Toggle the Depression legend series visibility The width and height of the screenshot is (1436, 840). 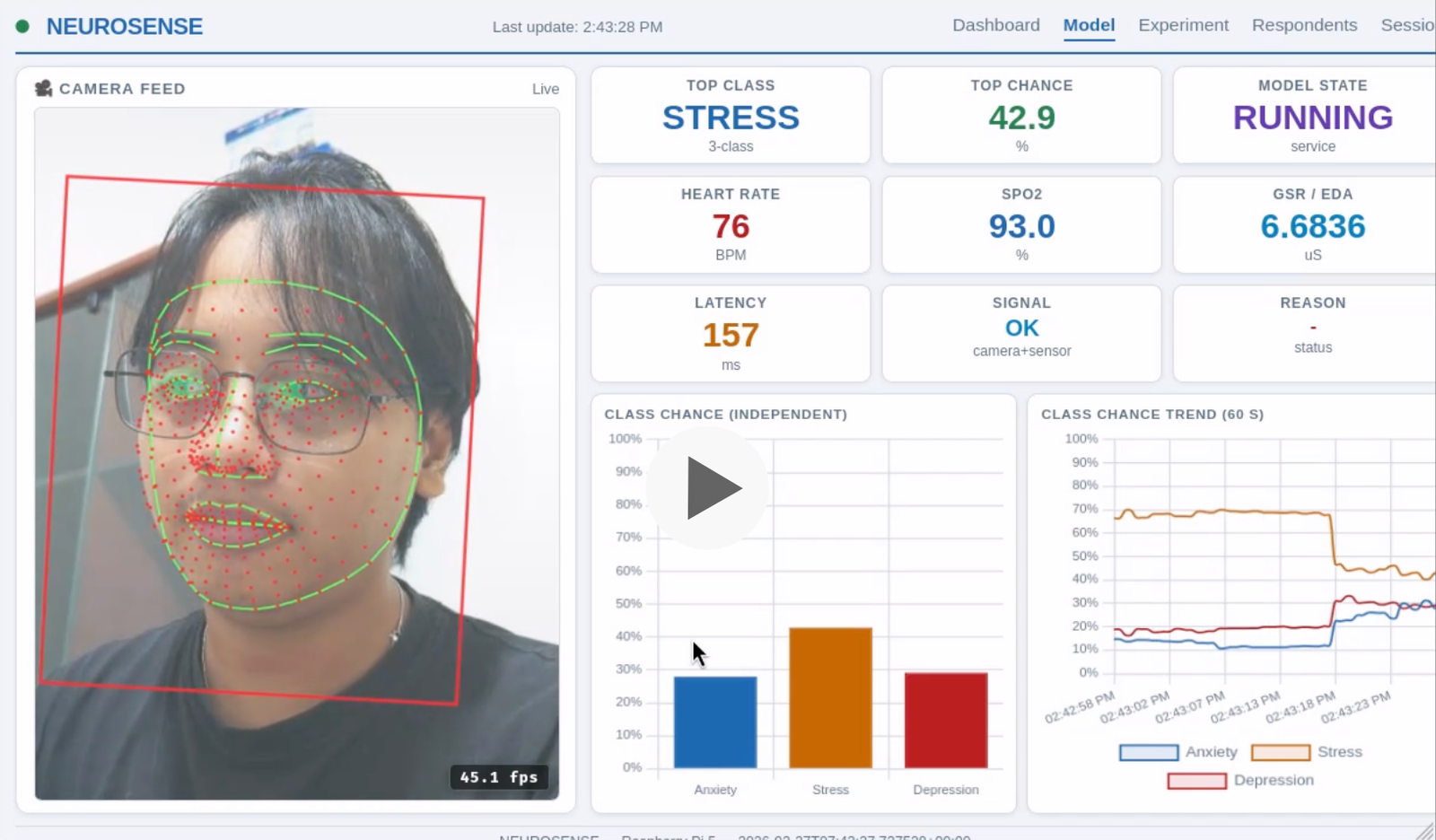(1240, 780)
